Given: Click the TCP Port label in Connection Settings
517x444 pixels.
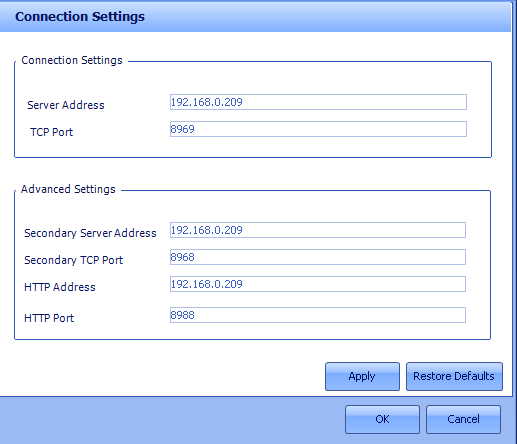Looking at the screenshot, I should point(51,132).
